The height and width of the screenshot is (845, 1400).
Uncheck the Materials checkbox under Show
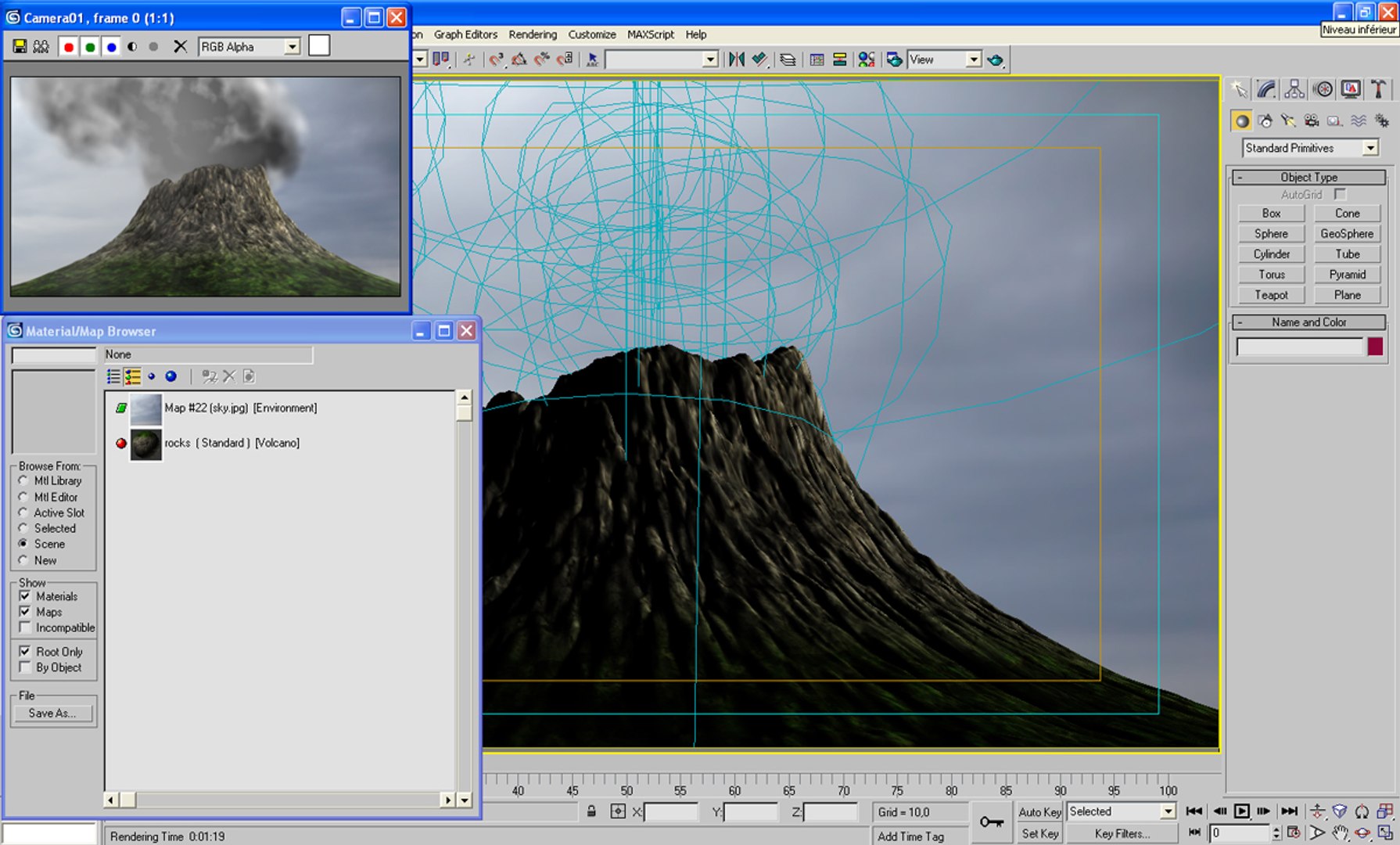(x=25, y=596)
